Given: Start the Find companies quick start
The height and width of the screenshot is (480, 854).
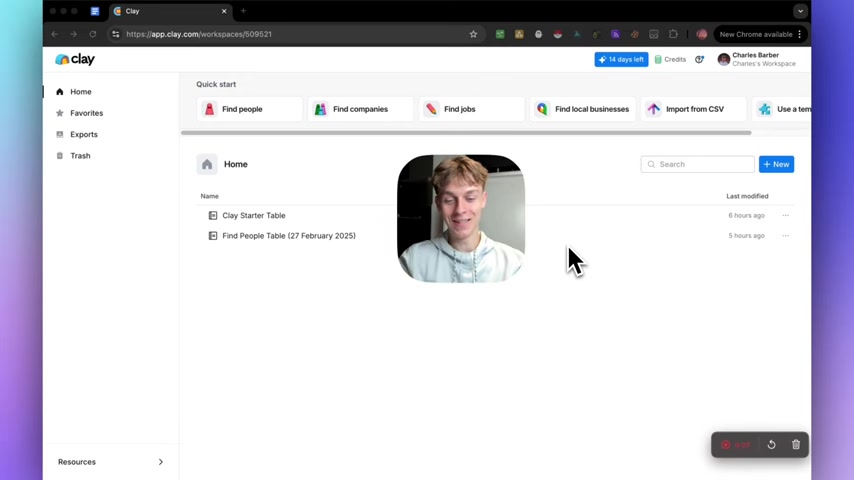Looking at the screenshot, I should point(361,109).
